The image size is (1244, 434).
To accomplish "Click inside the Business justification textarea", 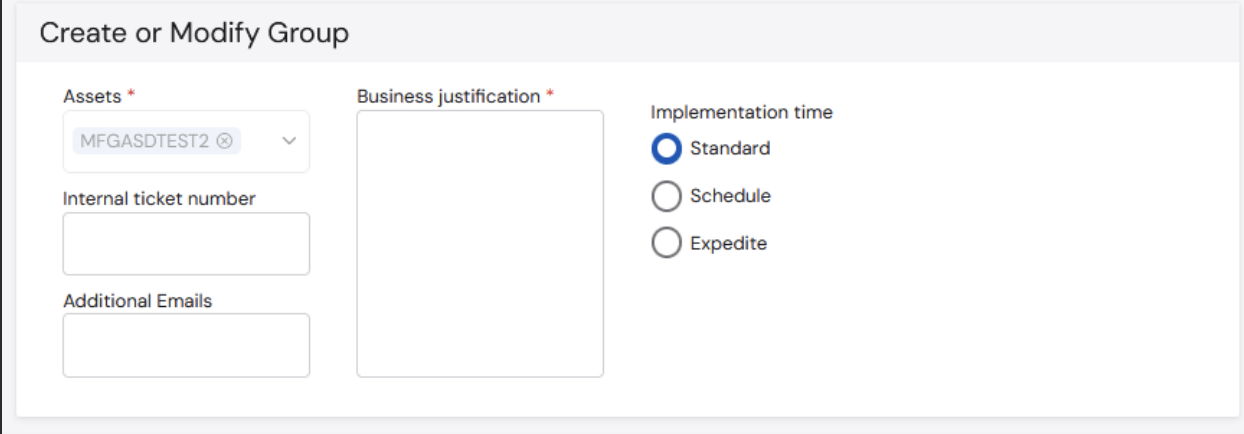I will pyautogui.click(x=480, y=244).
